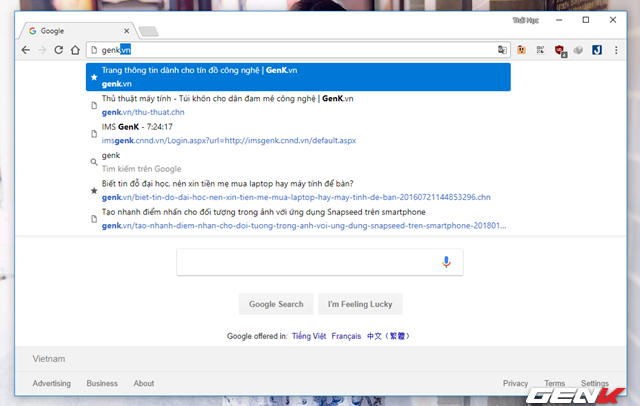Image resolution: width=640 pixels, height=406 pixels.
Task: Open the Terms footer link
Action: (554, 383)
